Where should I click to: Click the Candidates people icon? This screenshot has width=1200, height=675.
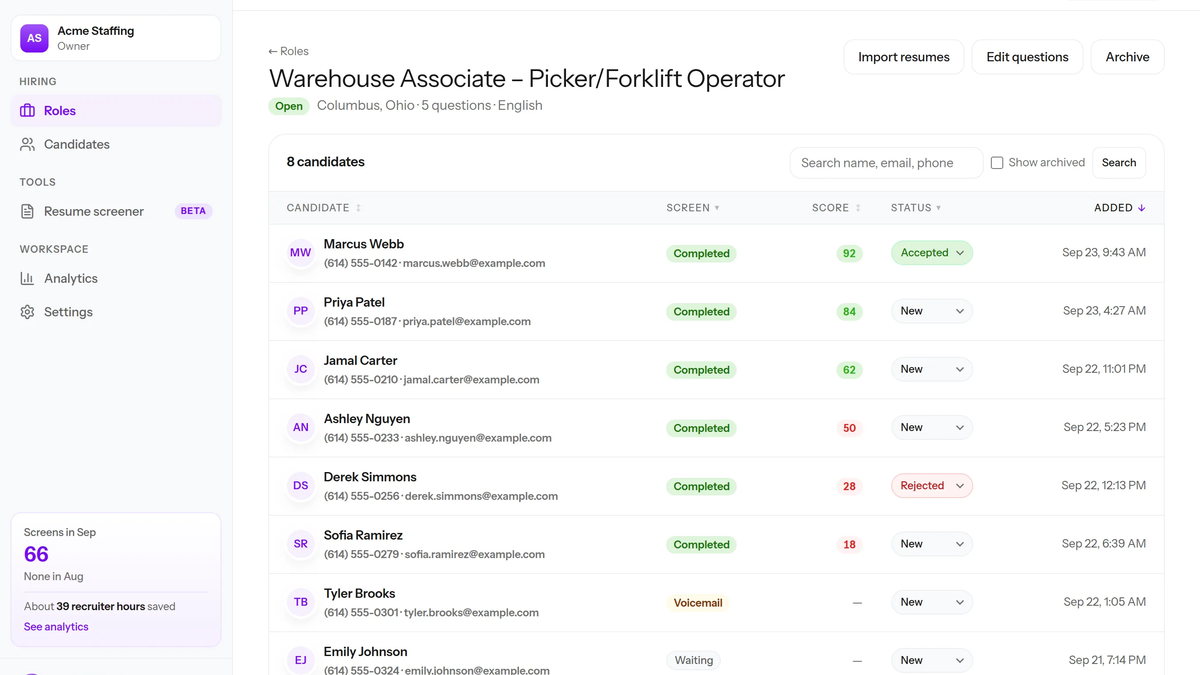(27, 144)
